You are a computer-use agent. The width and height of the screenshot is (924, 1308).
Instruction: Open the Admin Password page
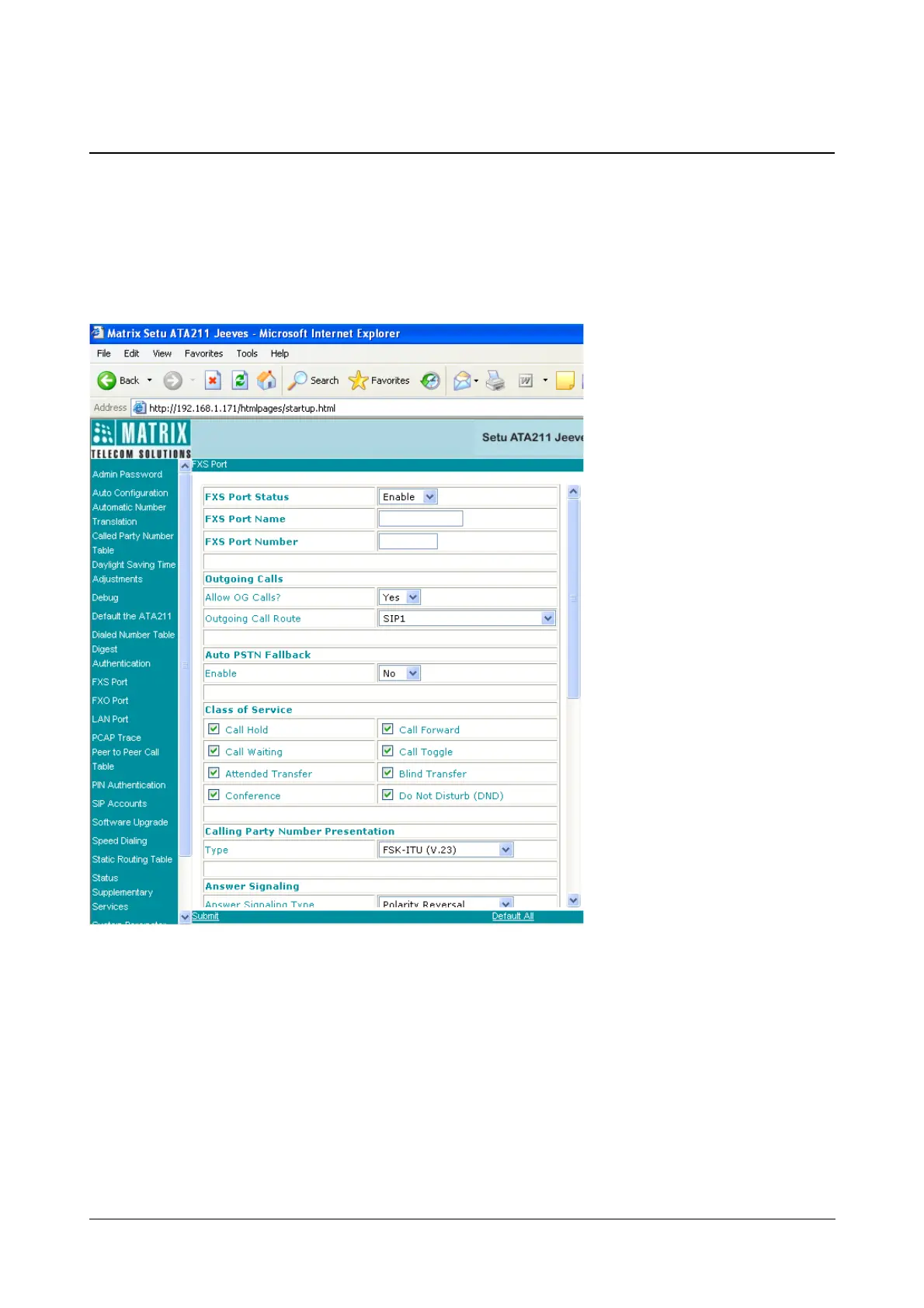coord(127,474)
